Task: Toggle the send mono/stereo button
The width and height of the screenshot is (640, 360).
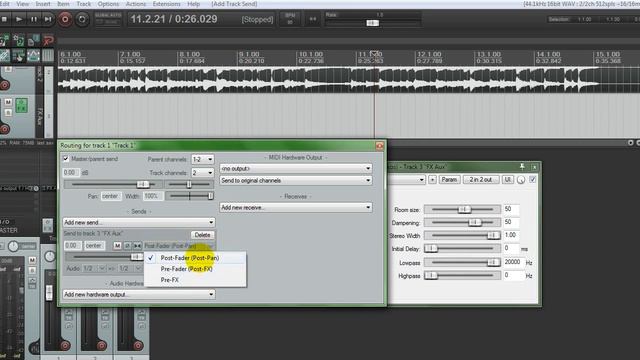Action: (137, 246)
